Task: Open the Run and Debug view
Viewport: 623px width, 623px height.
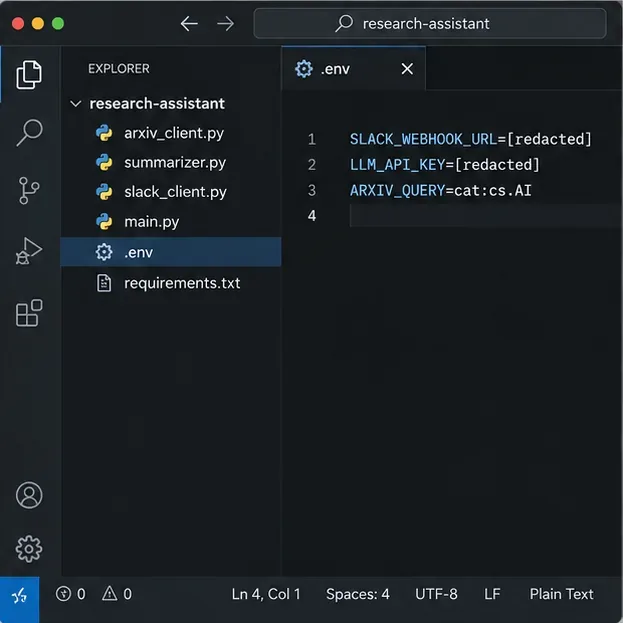Action: 29,251
